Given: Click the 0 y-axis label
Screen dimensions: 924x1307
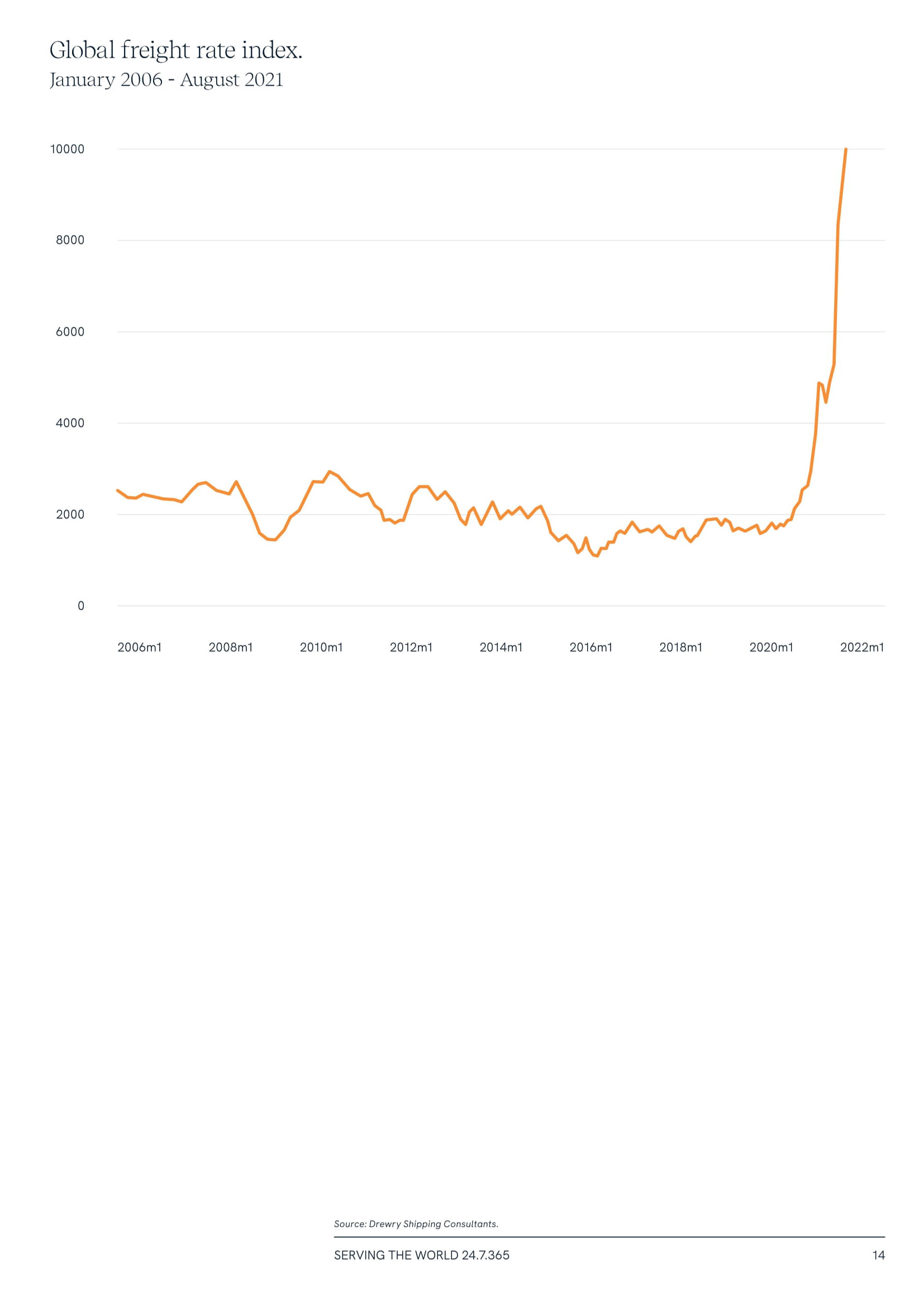Looking at the screenshot, I should coord(81,606).
